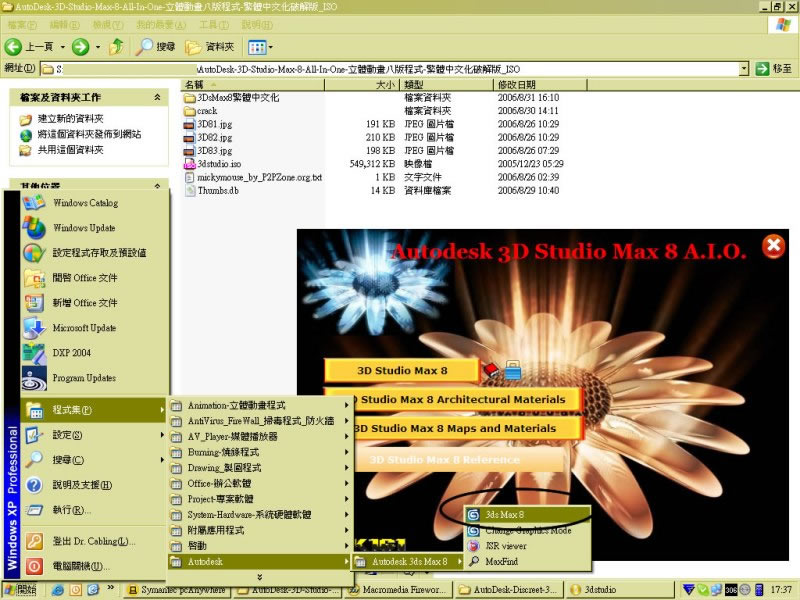The image size is (800, 600).
Task: Select the 3dstudio.iso image file icon
Action: pos(189,164)
